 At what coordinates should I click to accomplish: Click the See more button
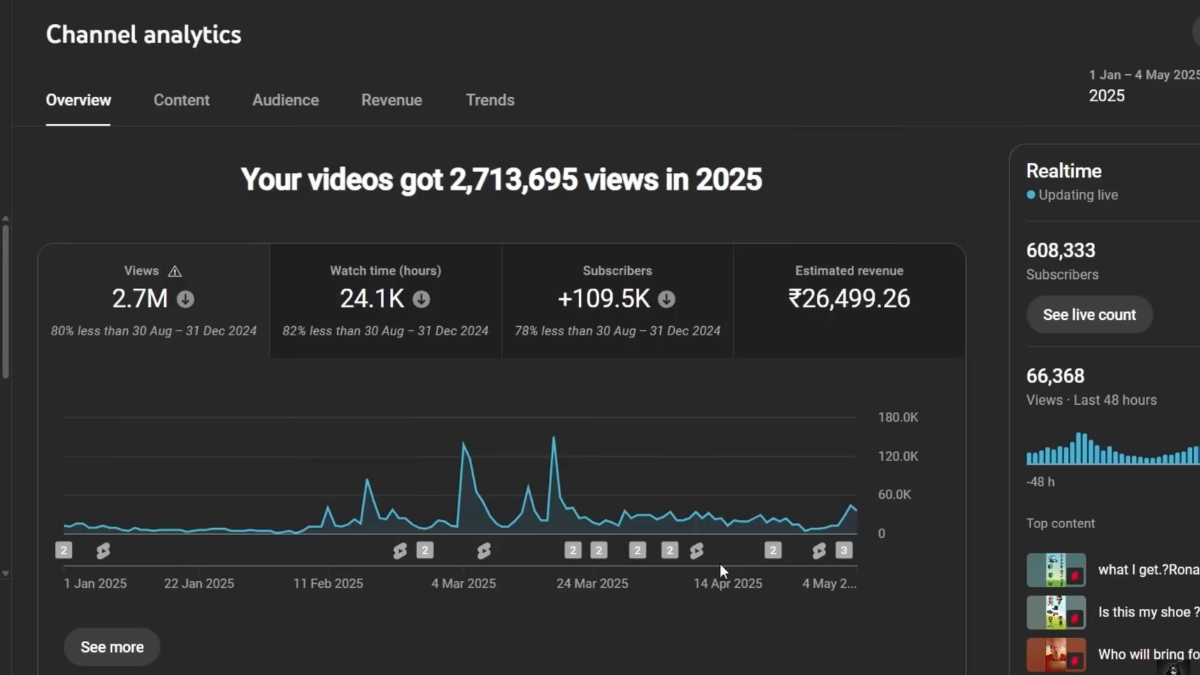tap(111, 647)
